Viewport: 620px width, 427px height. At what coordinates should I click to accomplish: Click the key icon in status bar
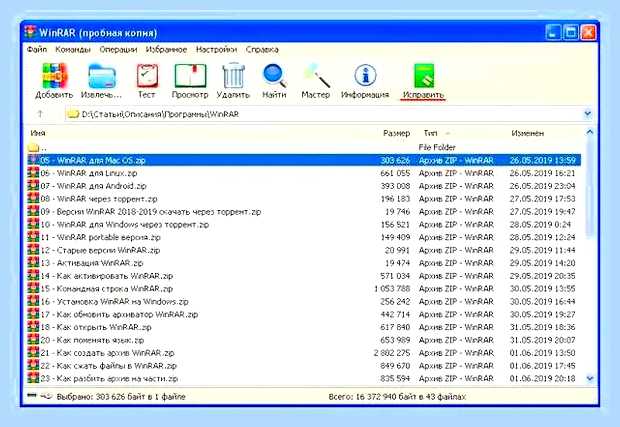pos(46,396)
